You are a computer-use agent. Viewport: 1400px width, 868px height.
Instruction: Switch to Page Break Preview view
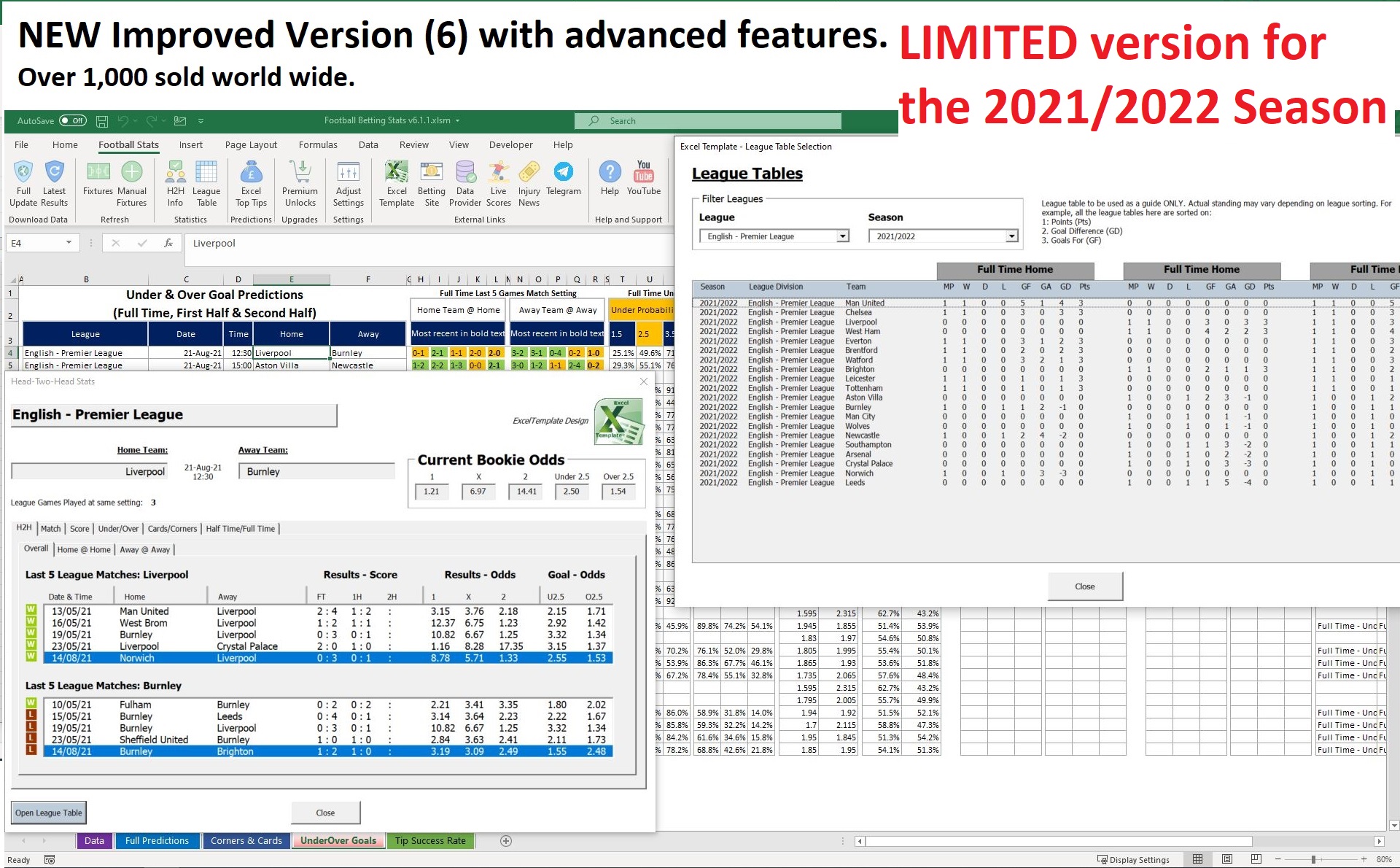click(1256, 859)
